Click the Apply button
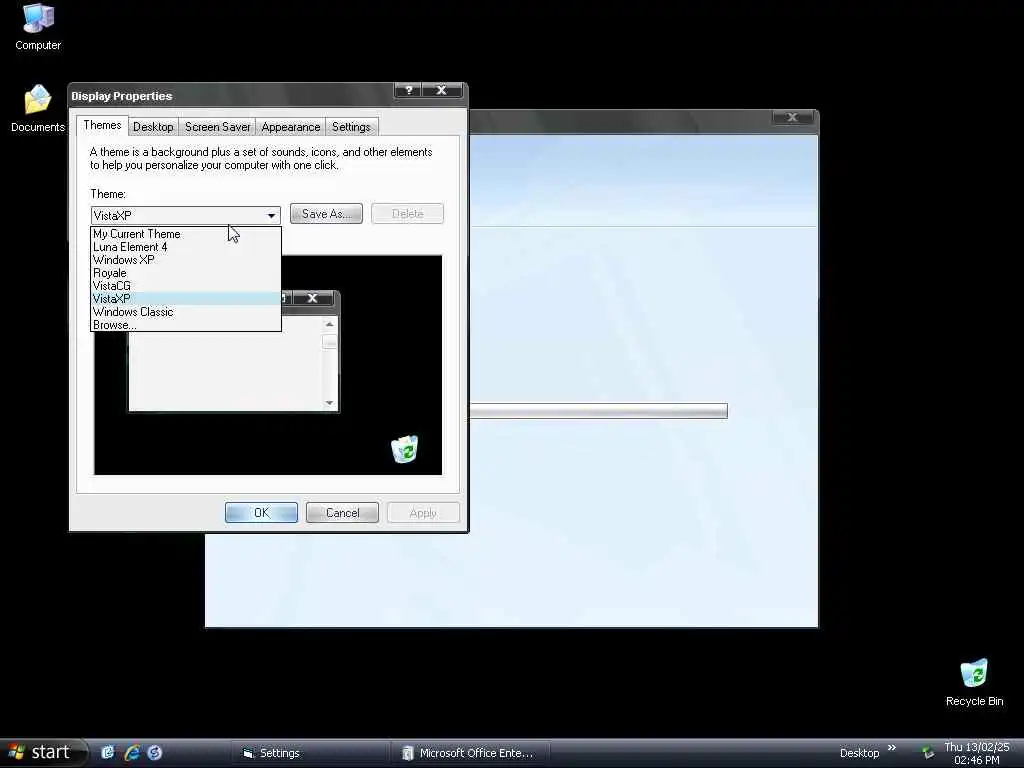1024x768 pixels. coord(423,513)
